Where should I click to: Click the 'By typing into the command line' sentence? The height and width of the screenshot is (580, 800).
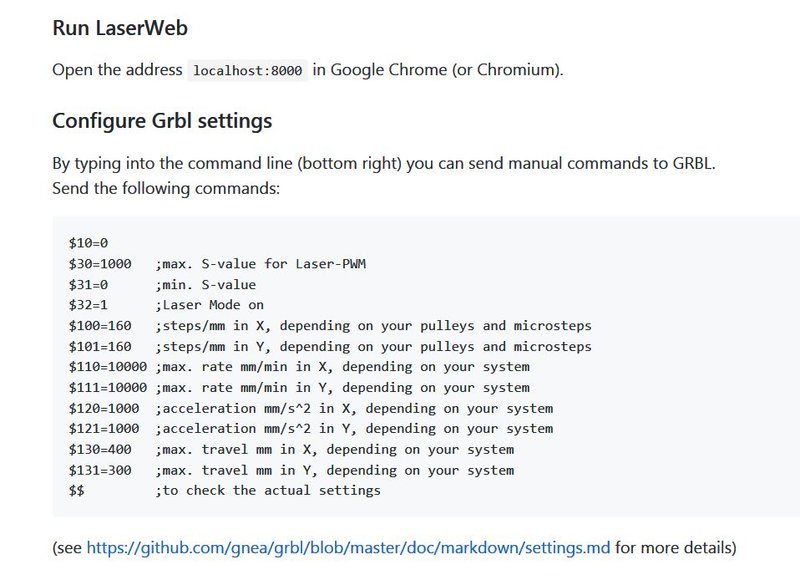click(384, 163)
